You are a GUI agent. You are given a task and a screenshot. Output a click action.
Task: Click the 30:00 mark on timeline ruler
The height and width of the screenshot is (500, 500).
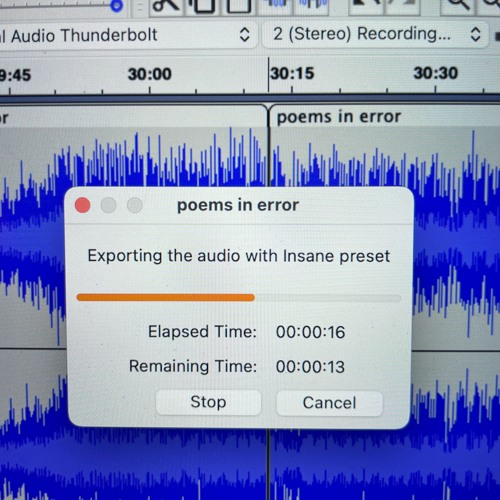click(150, 74)
